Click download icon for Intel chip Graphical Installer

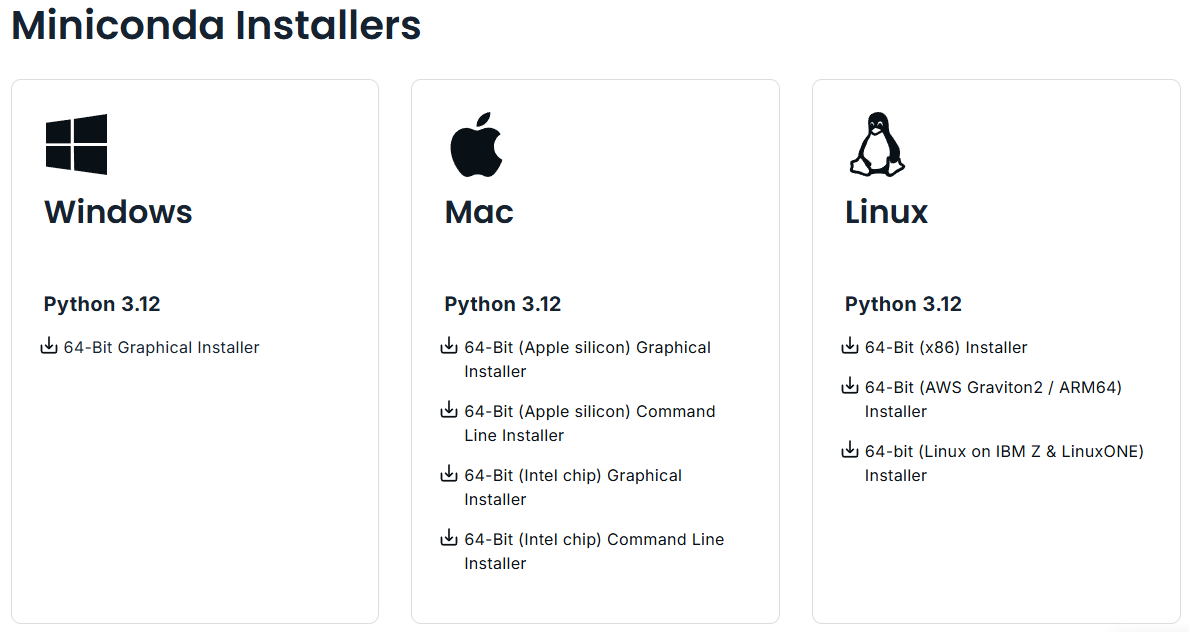[449, 475]
